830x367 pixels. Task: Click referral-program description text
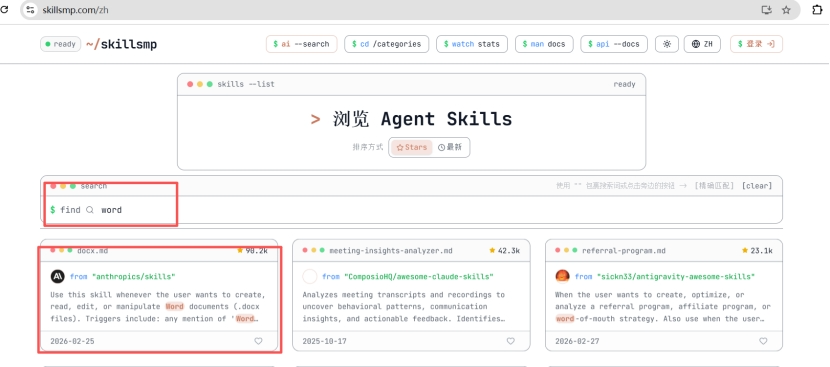pos(663,307)
